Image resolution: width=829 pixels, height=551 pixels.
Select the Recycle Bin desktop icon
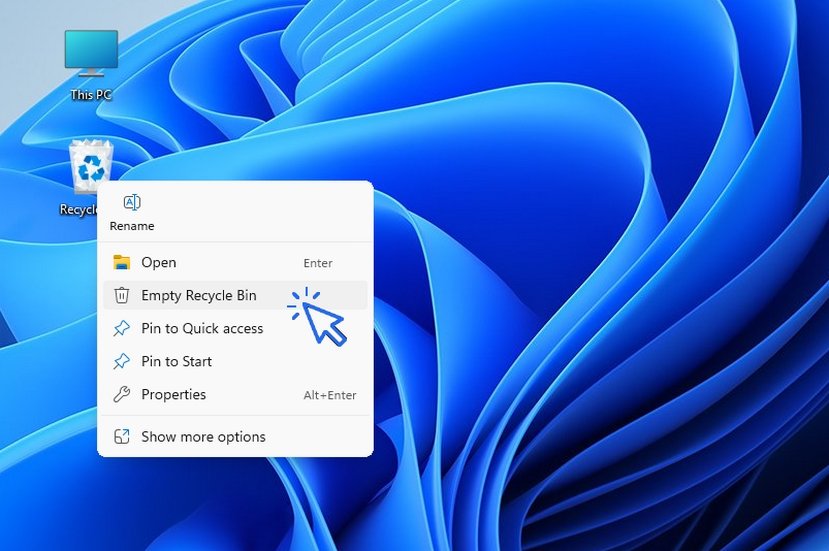[91, 178]
